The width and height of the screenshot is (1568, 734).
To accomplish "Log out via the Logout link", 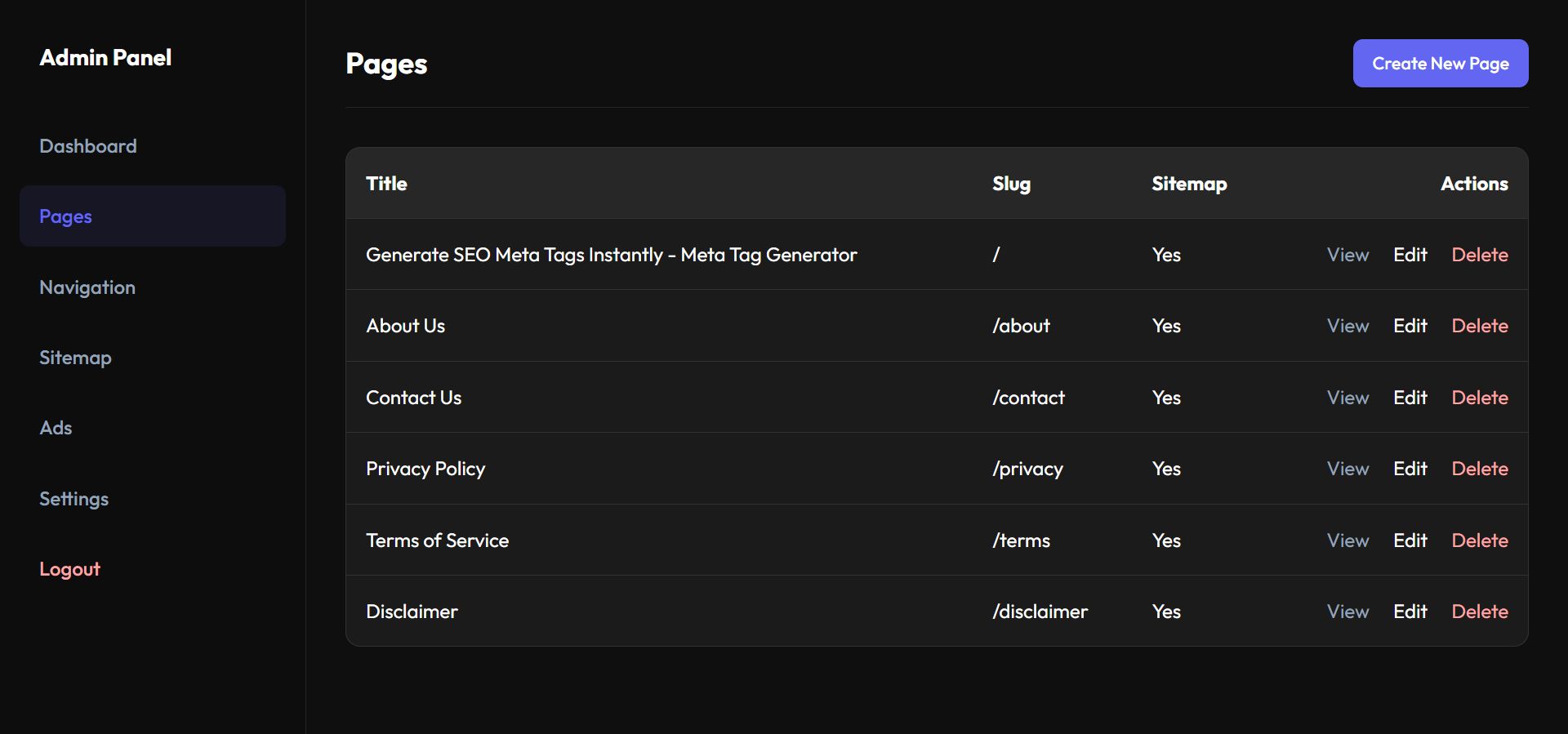I will click(x=69, y=569).
